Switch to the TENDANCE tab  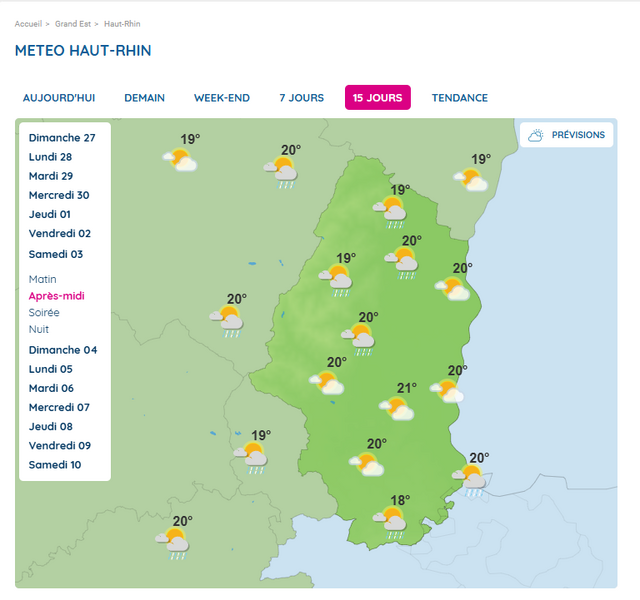[460, 98]
